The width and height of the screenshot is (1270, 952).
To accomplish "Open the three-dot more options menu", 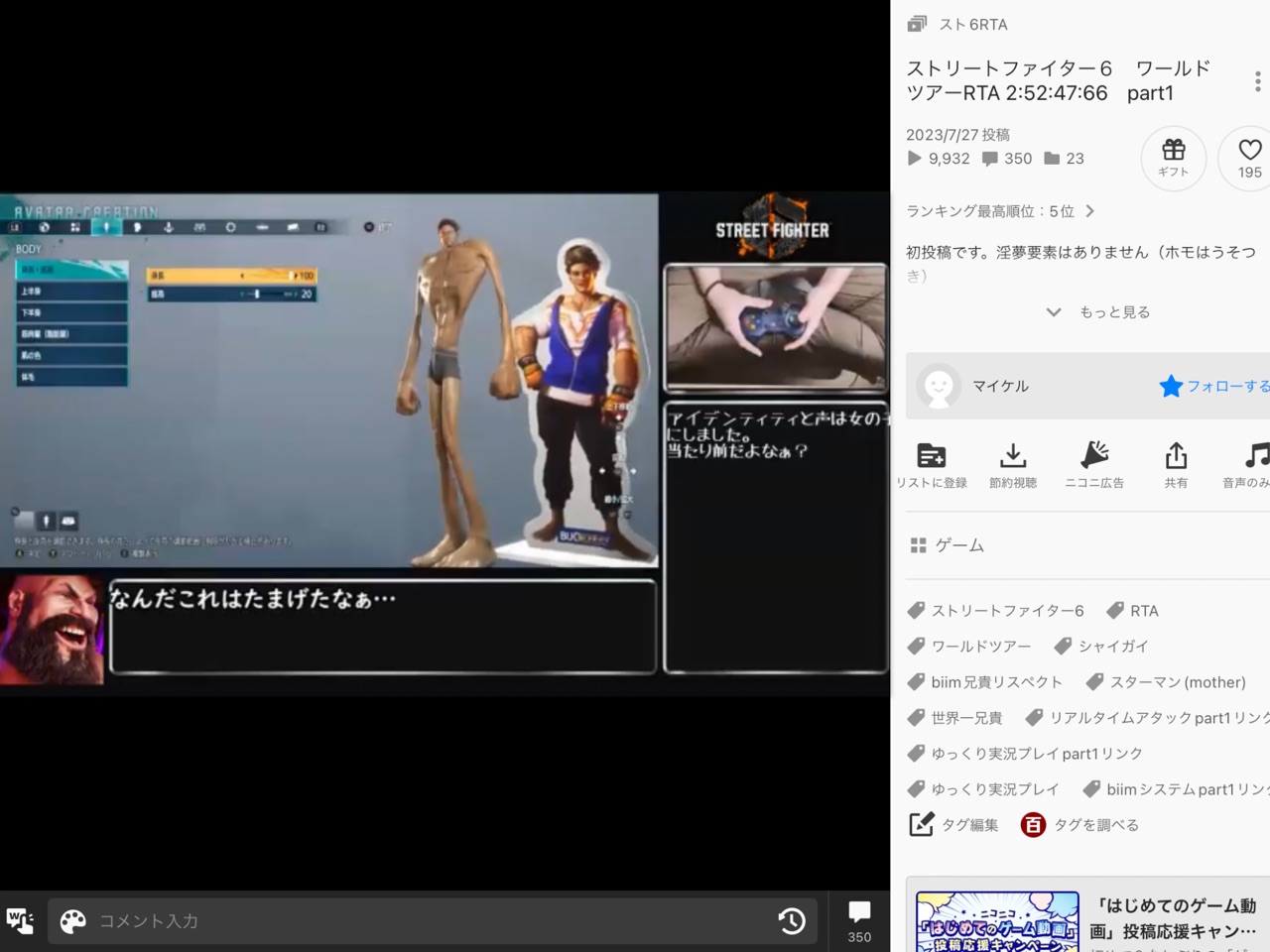I will coord(1257,80).
